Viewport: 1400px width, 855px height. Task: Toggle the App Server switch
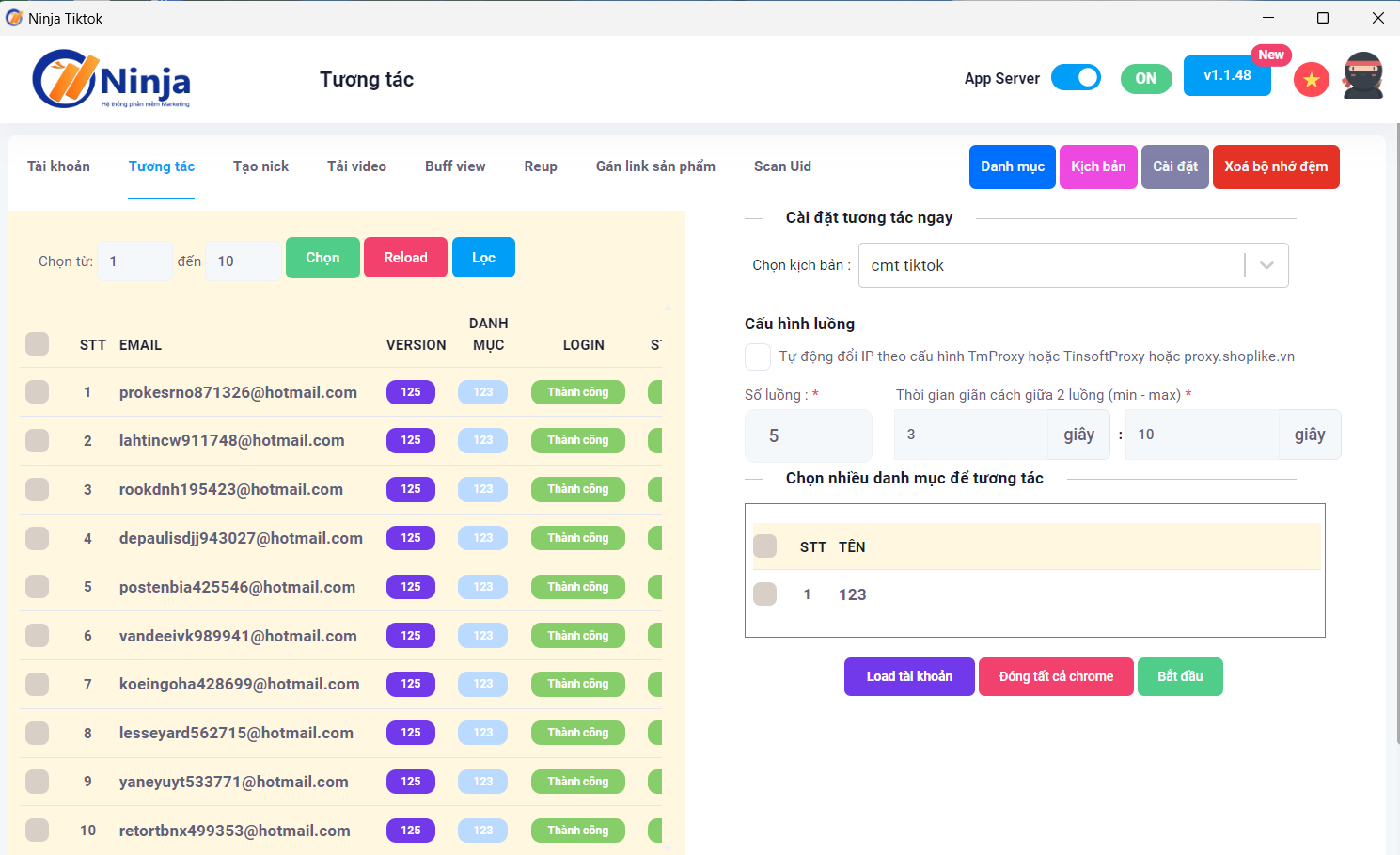point(1076,78)
